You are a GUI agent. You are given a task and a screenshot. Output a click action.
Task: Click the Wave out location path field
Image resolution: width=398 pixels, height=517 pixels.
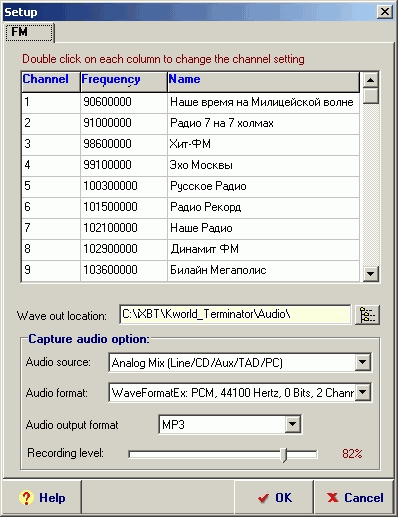point(235,314)
